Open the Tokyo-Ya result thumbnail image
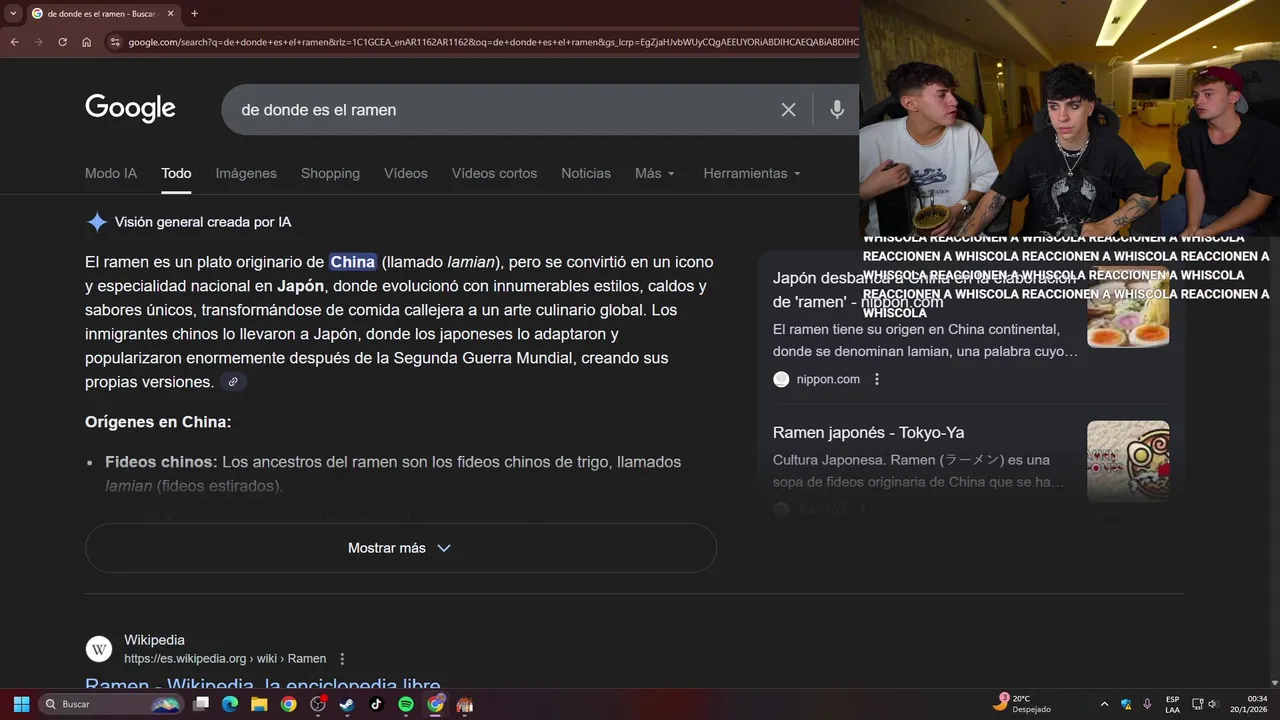Image resolution: width=1280 pixels, height=720 pixels. point(1128,461)
